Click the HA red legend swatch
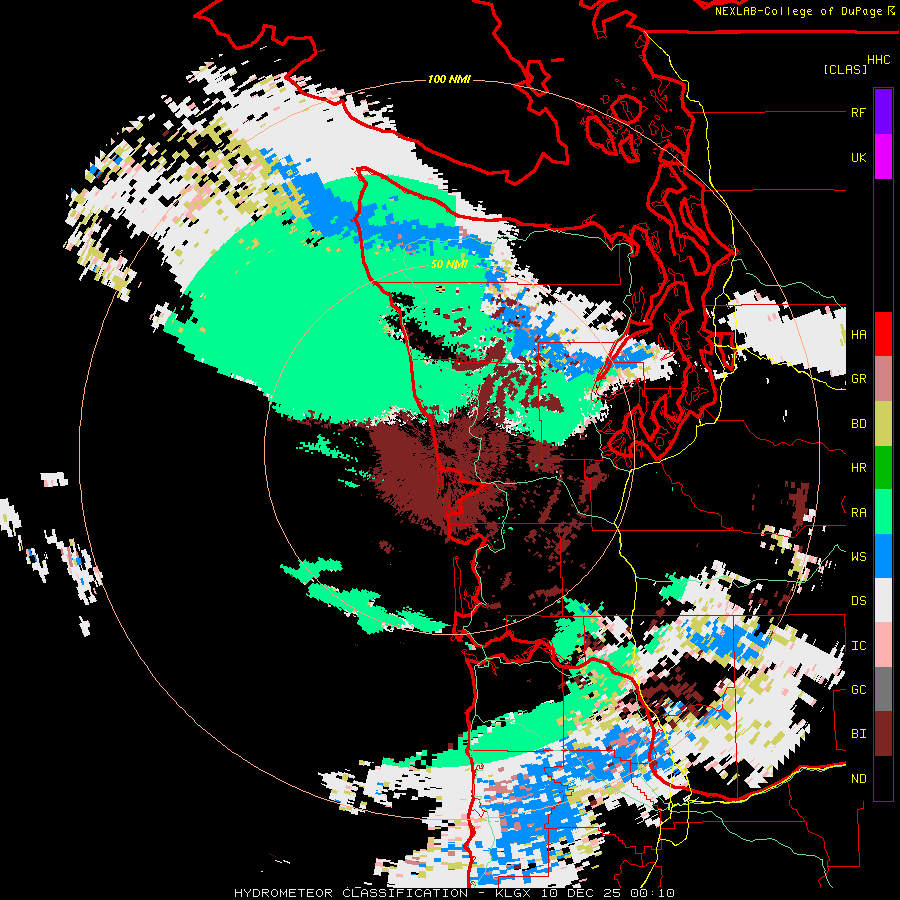This screenshot has width=900, height=900. (x=883, y=334)
